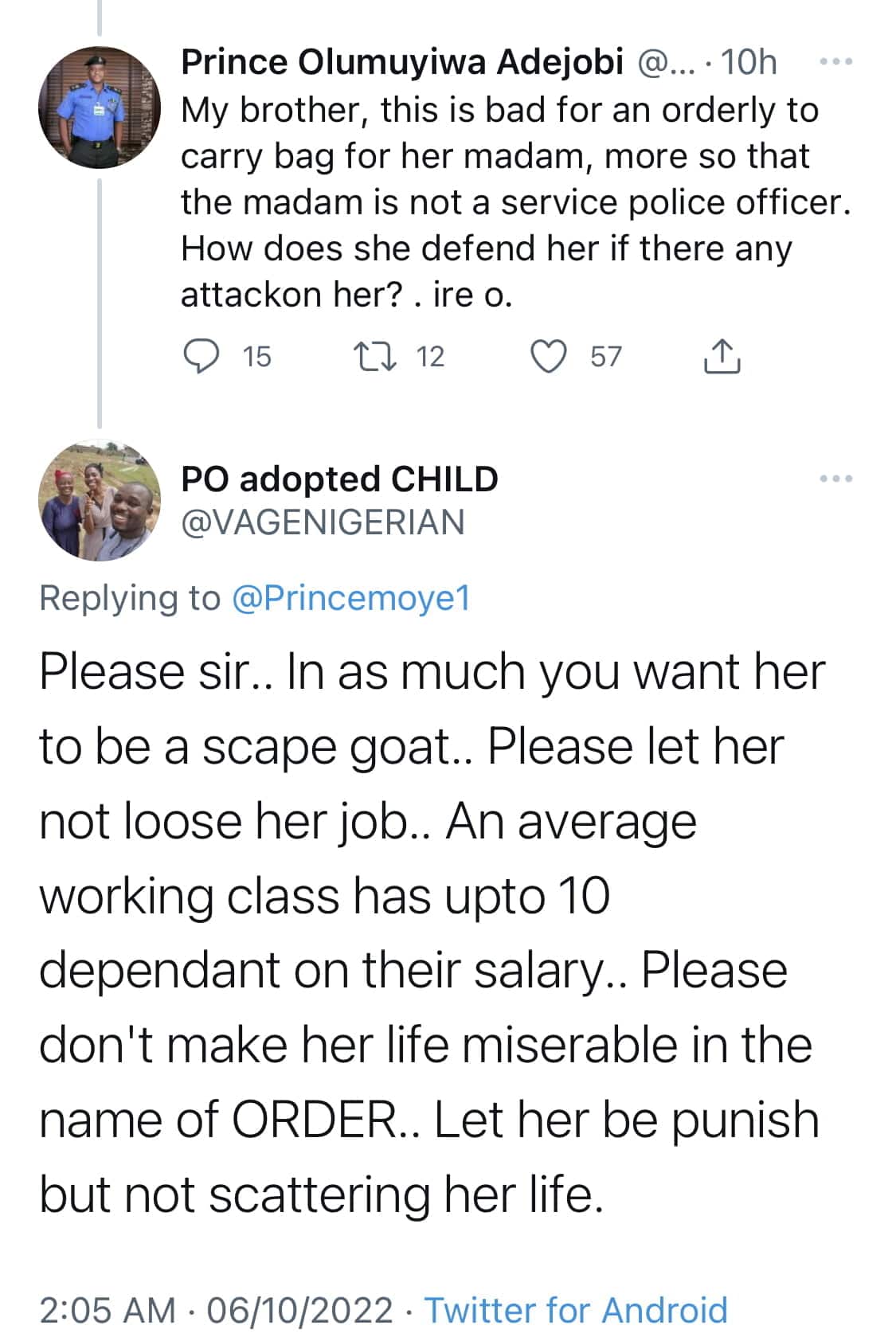Follow the @Princemoye1 mention link
This screenshot has height=1341, width=896.
coord(351,597)
